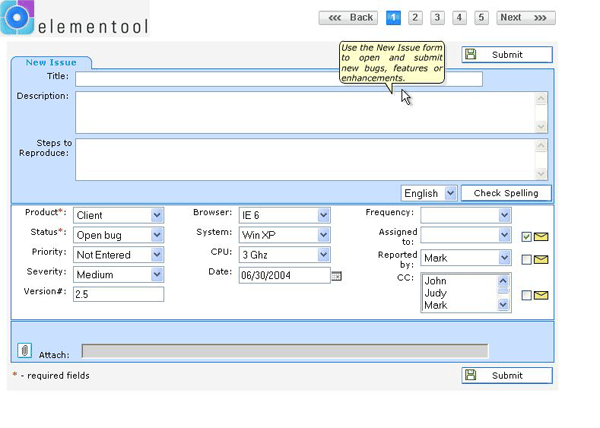Click the floppy disk icon on bottom Submit
The image size is (600, 428).
tap(471, 375)
